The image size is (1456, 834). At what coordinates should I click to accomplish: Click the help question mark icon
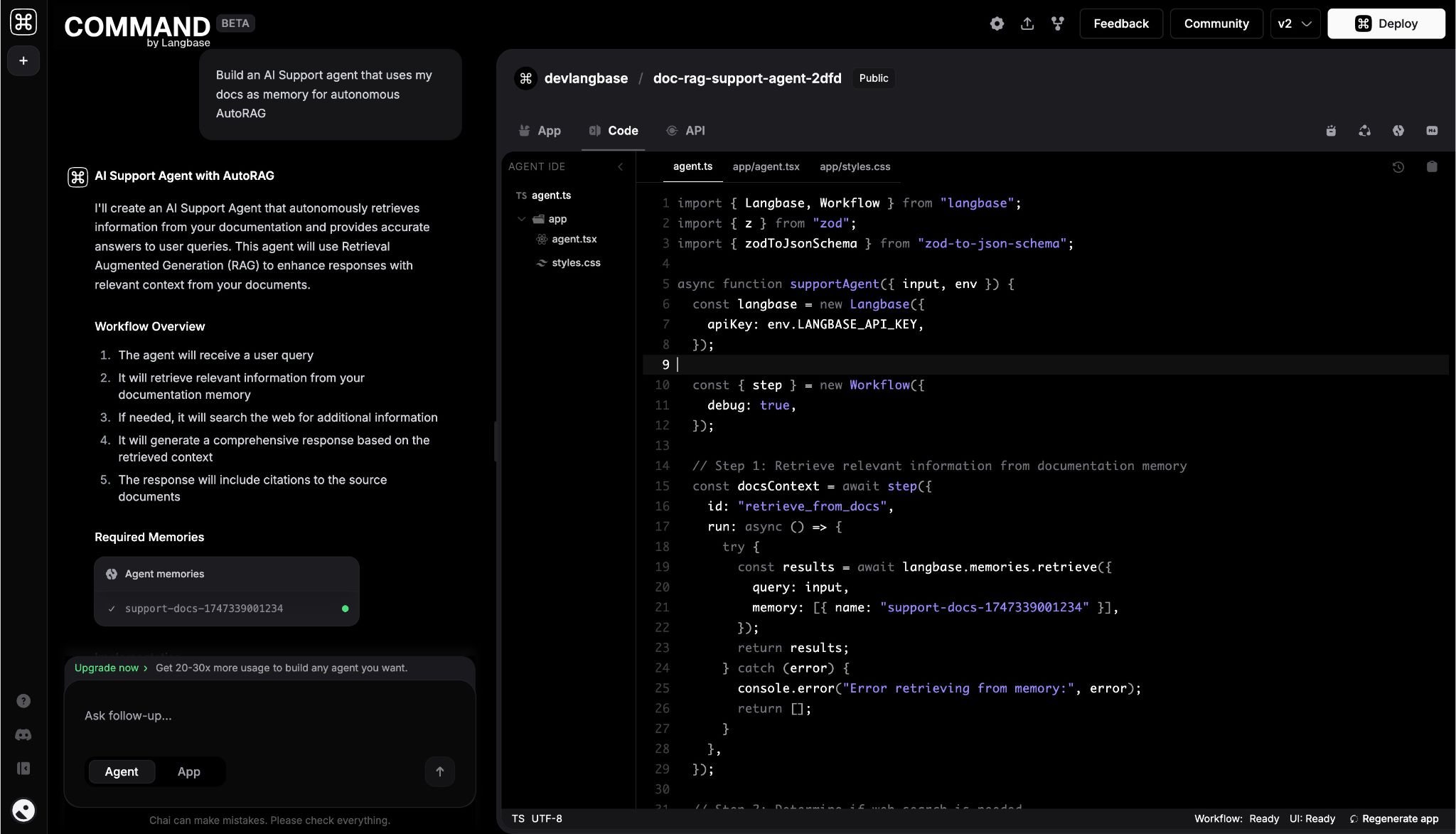click(x=23, y=701)
